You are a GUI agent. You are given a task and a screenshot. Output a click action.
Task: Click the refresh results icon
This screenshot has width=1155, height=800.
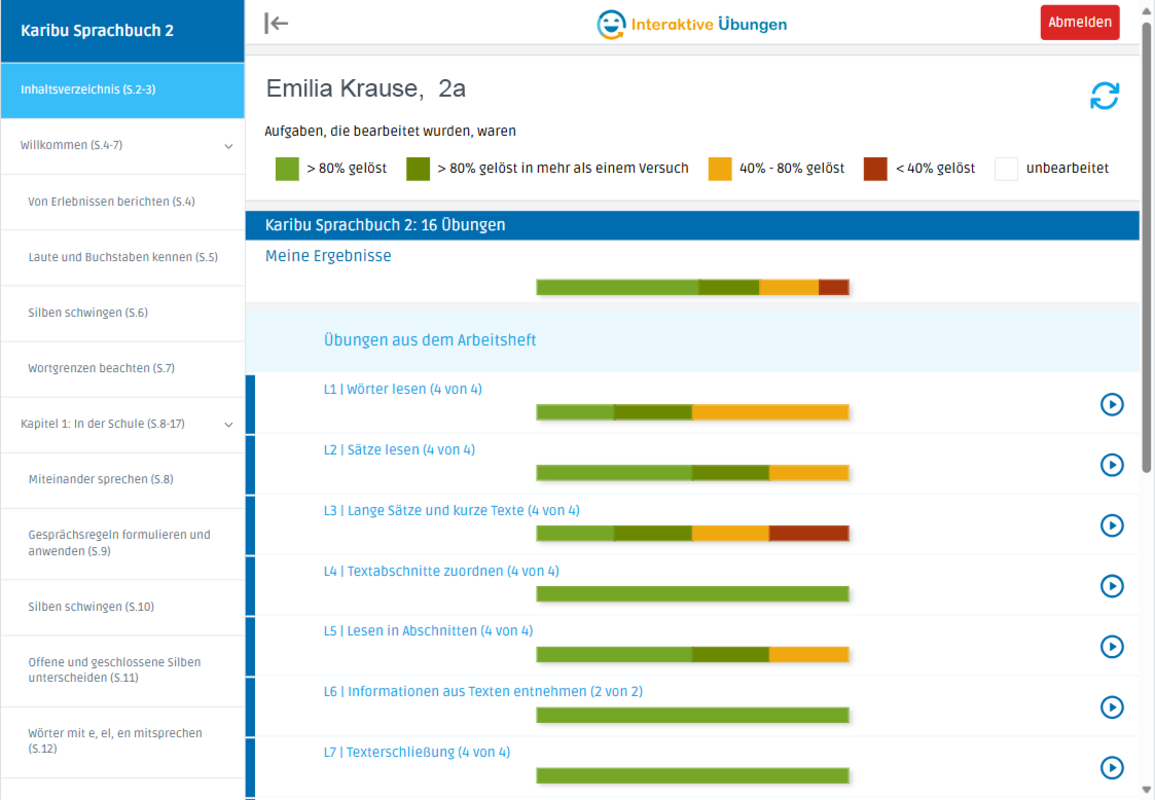coord(1104,96)
